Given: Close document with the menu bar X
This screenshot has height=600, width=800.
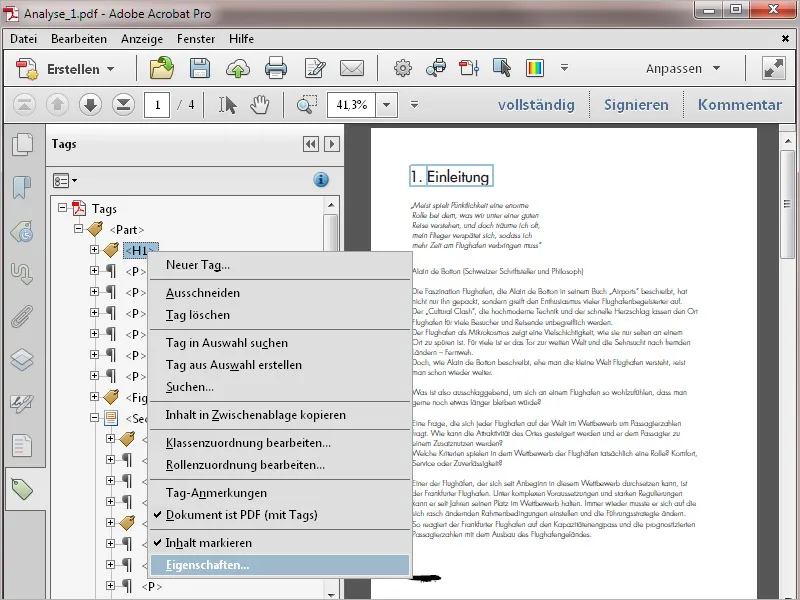Looking at the screenshot, I should click(785, 39).
